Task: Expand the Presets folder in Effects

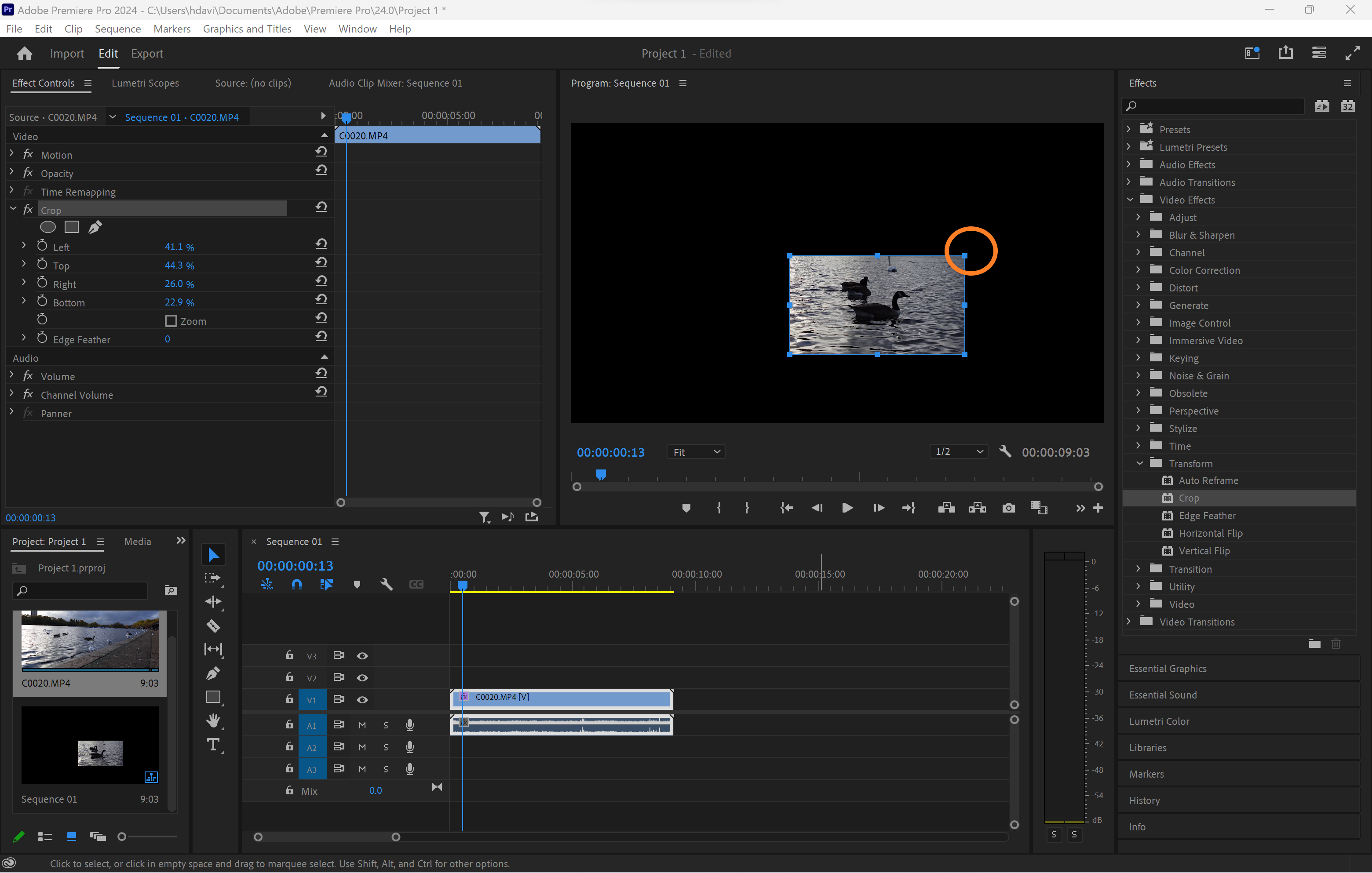Action: coord(1129,129)
